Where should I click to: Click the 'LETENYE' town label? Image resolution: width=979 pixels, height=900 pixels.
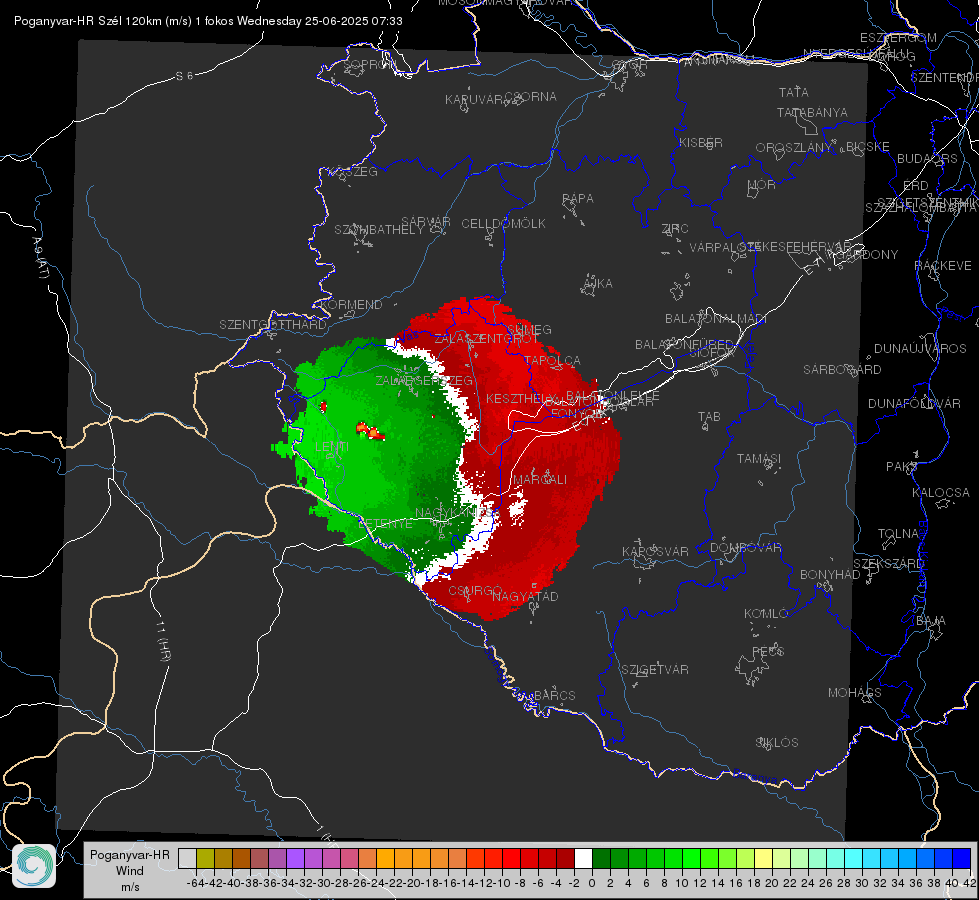(385, 523)
